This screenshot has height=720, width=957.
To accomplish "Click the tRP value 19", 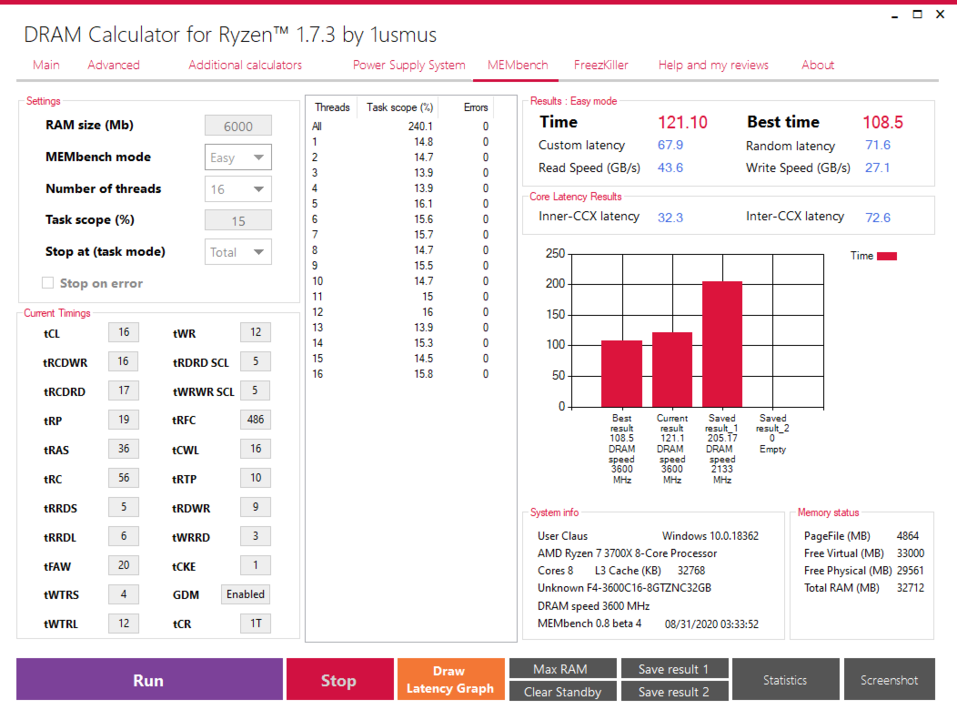I will (123, 420).
